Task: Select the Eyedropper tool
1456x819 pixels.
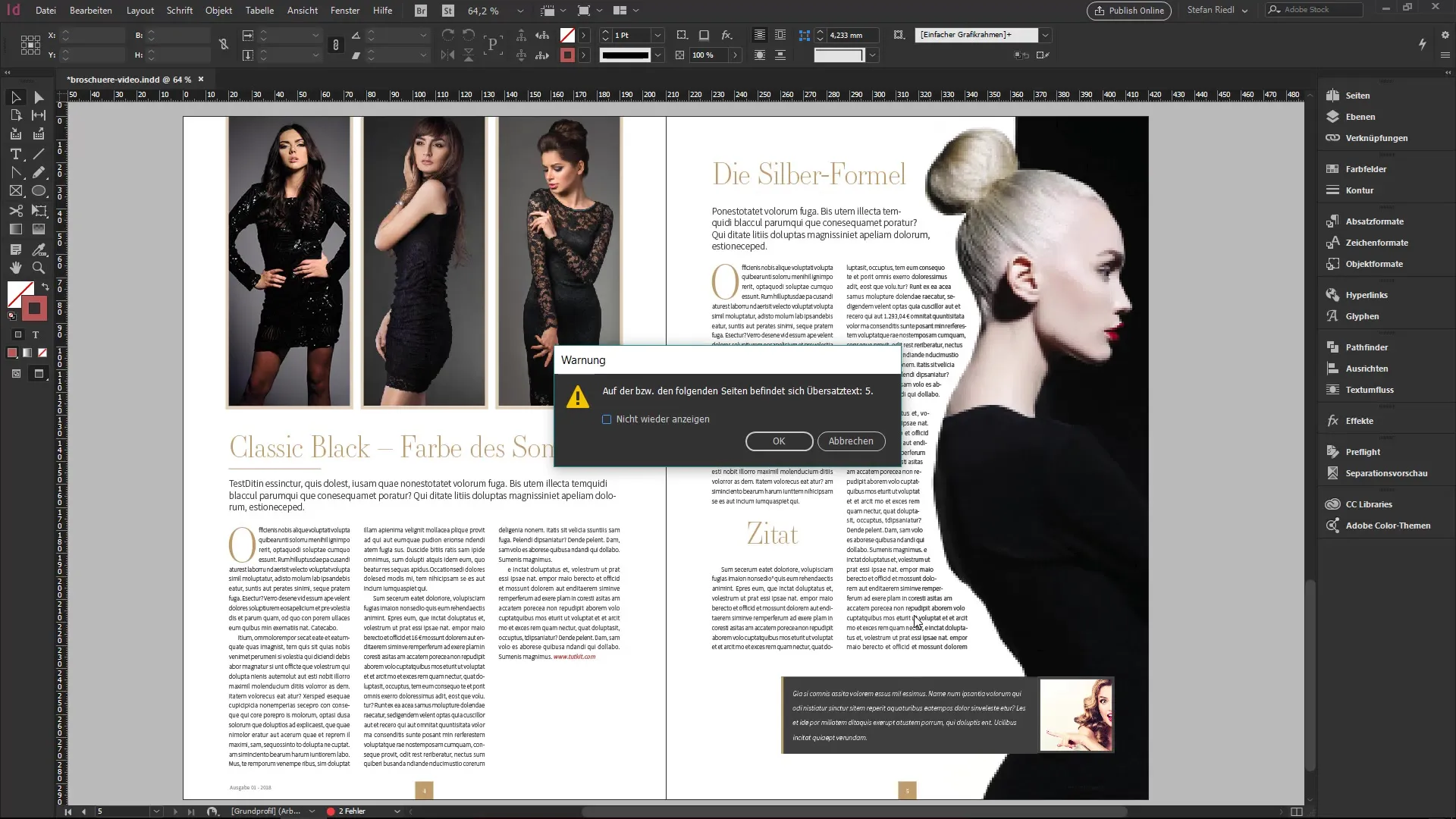Action: (x=39, y=249)
